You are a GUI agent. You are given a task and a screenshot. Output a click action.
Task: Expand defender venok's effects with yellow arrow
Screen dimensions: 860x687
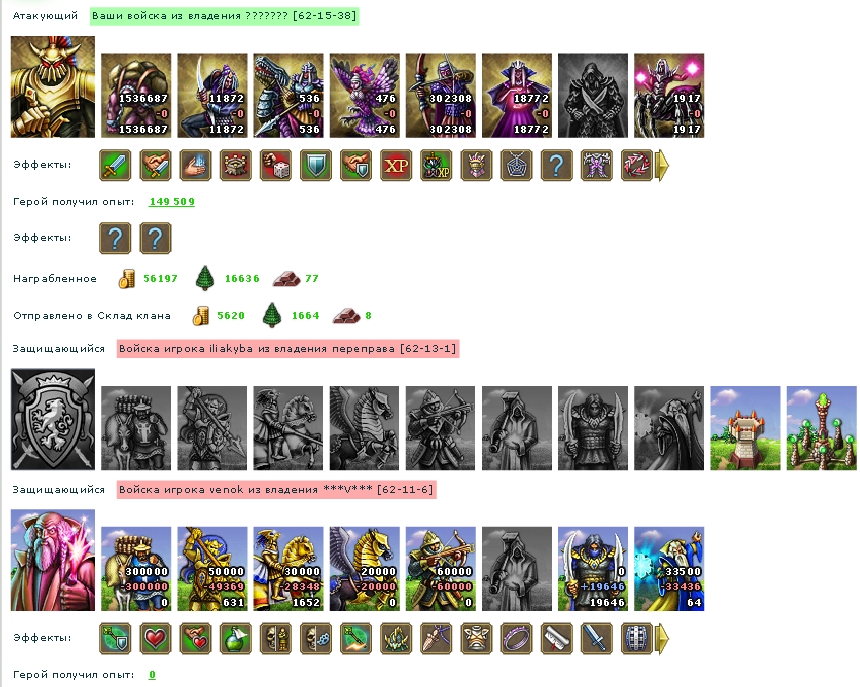pos(663,638)
